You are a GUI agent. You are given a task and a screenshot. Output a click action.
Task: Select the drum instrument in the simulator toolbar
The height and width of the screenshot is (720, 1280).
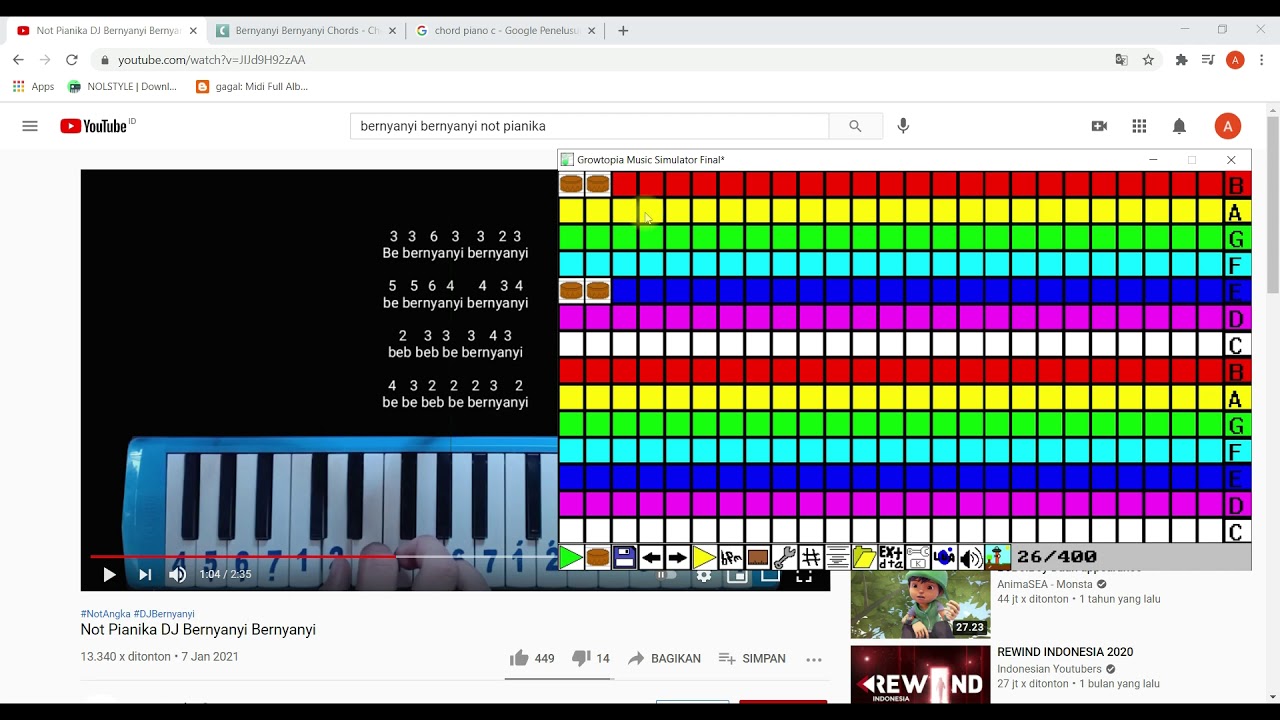pos(598,557)
